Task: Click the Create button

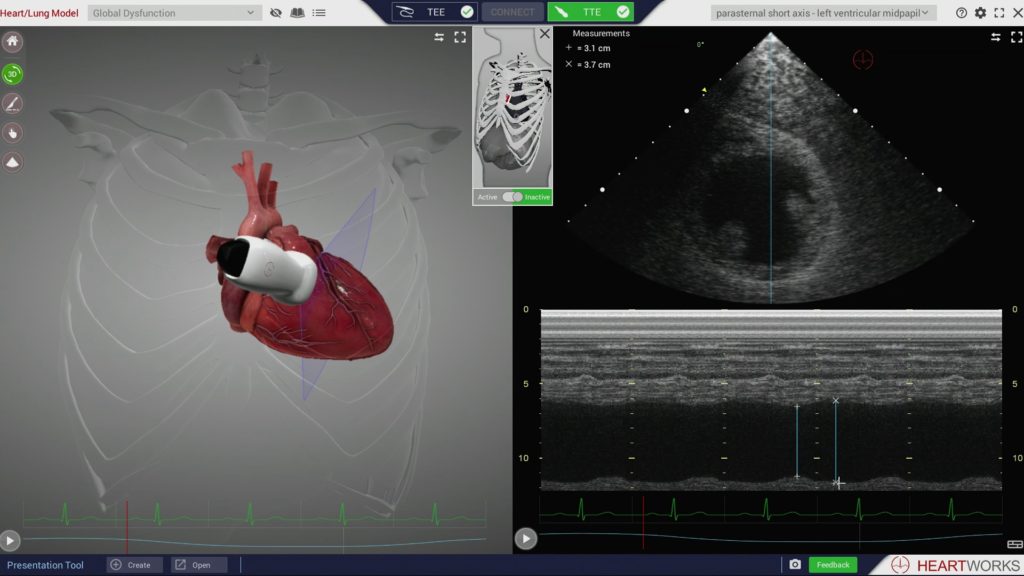Action: point(134,565)
